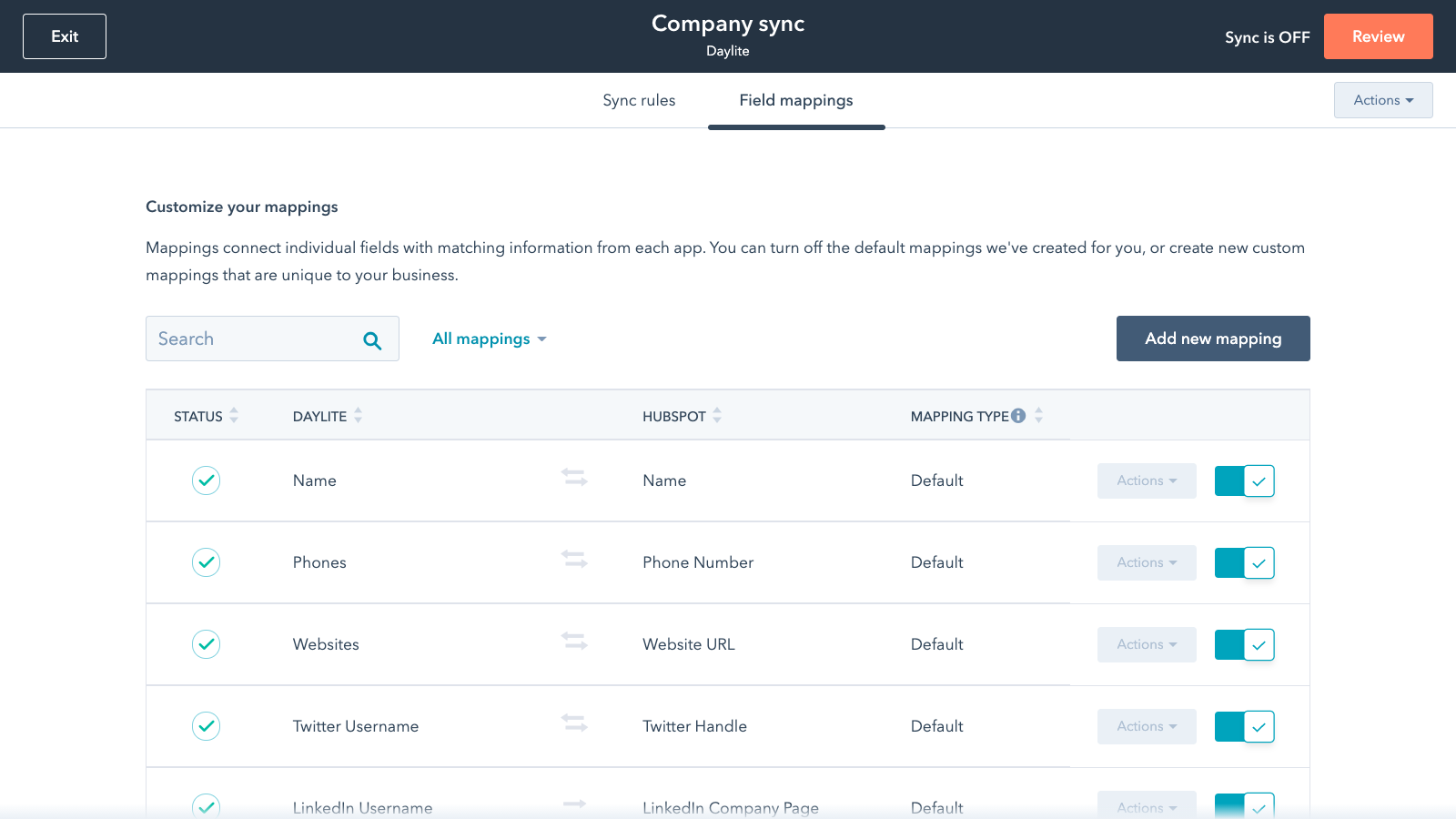Sort by Status column arrows

tap(234, 416)
